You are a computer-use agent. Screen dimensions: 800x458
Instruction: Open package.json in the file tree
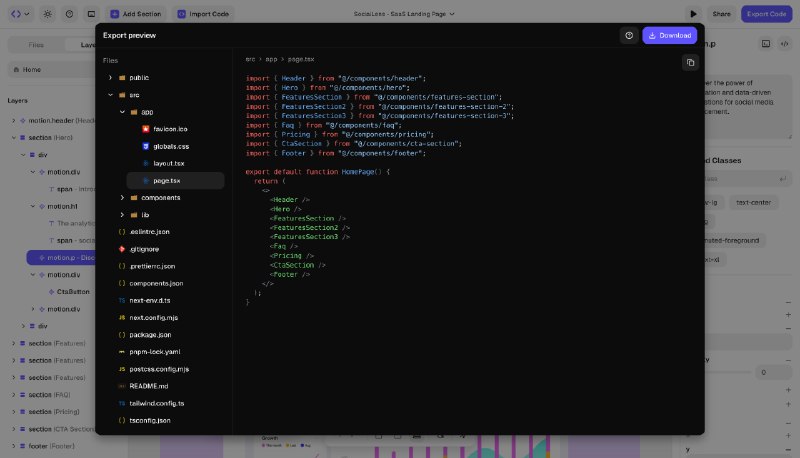150,335
